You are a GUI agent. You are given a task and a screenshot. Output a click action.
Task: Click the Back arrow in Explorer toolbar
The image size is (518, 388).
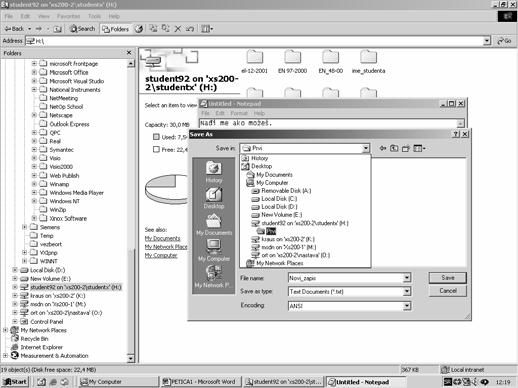pos(14,29)
